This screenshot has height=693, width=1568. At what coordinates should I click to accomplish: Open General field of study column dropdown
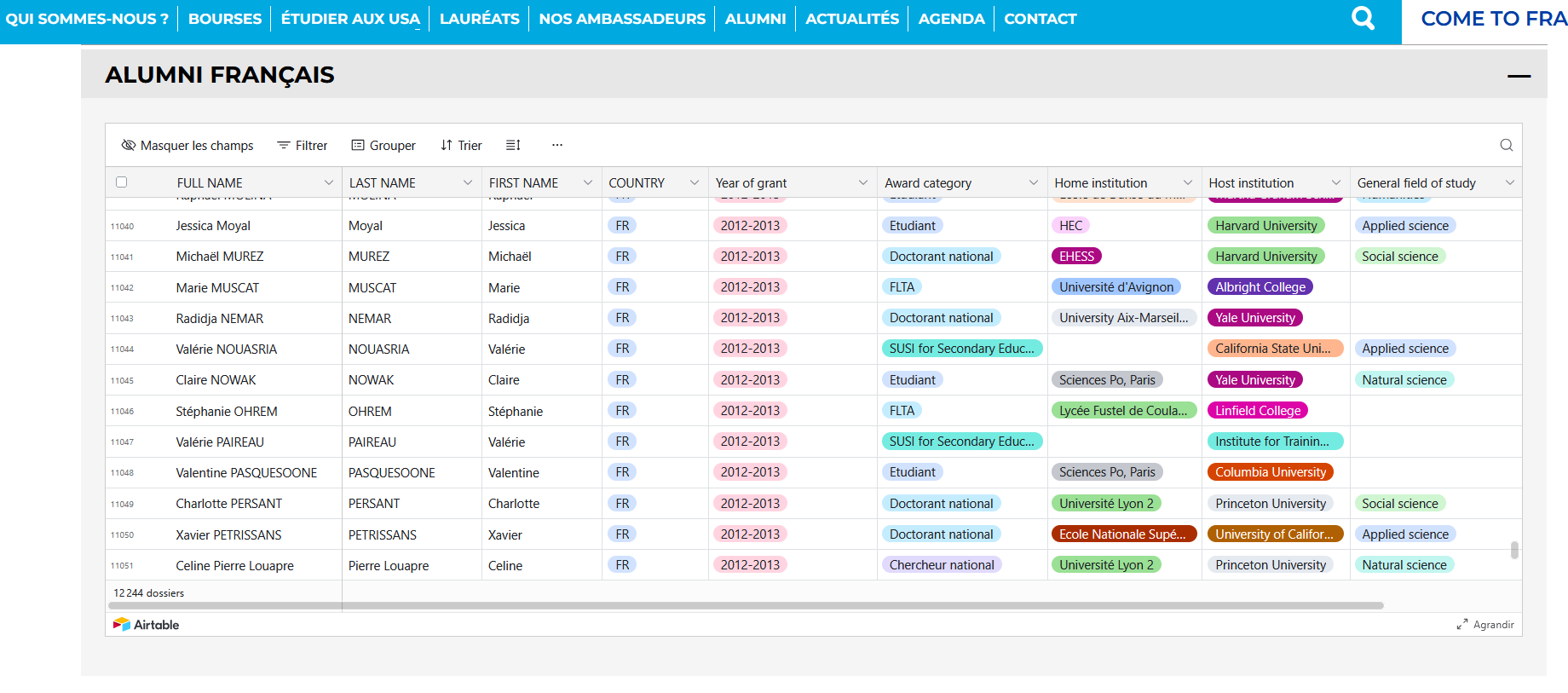point(1510,183)
